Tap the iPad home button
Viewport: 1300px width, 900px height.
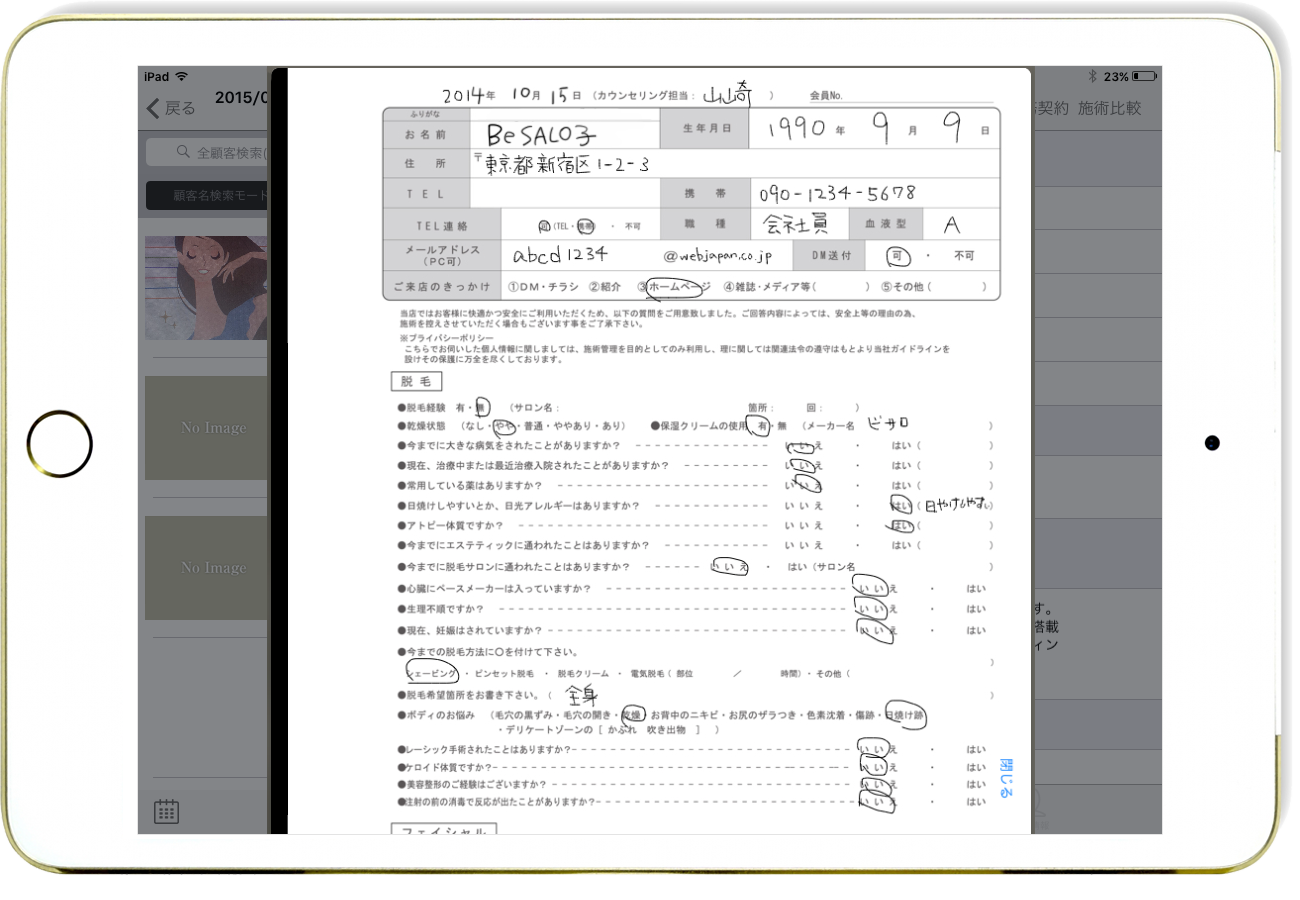tap(60, 442)
